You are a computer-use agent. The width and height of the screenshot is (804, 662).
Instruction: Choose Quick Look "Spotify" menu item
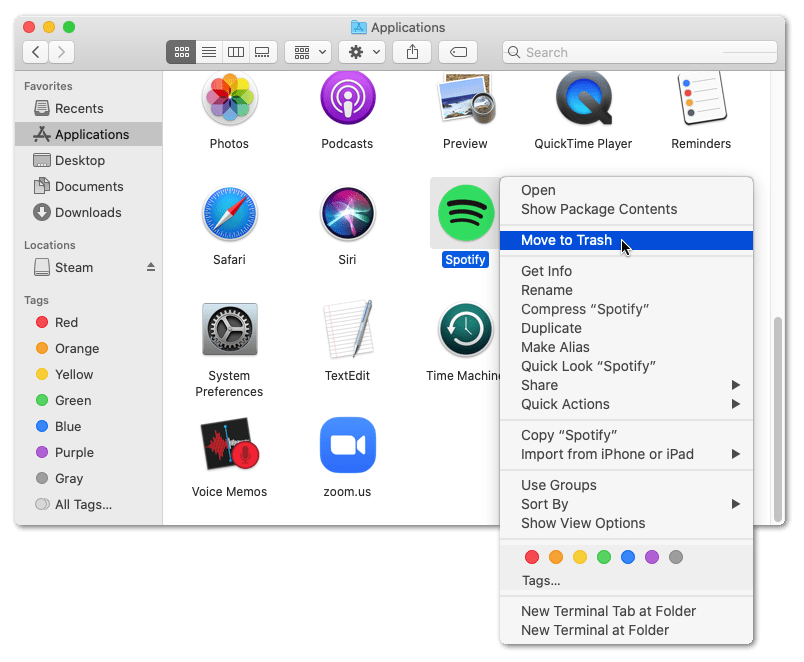click(x=626, y=366)
